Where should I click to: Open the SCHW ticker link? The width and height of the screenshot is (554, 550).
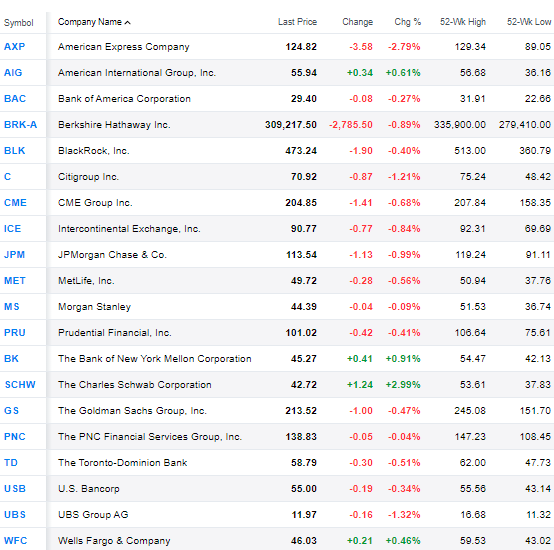[x=20, y=385]
